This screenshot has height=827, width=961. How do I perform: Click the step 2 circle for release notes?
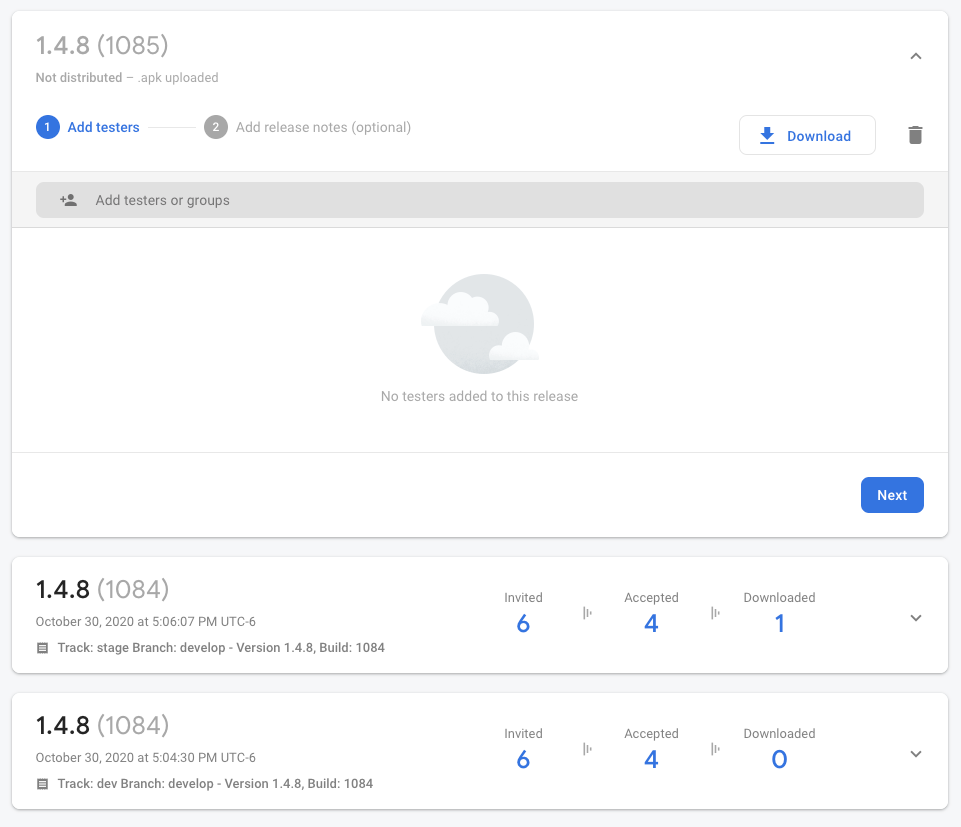216,127
